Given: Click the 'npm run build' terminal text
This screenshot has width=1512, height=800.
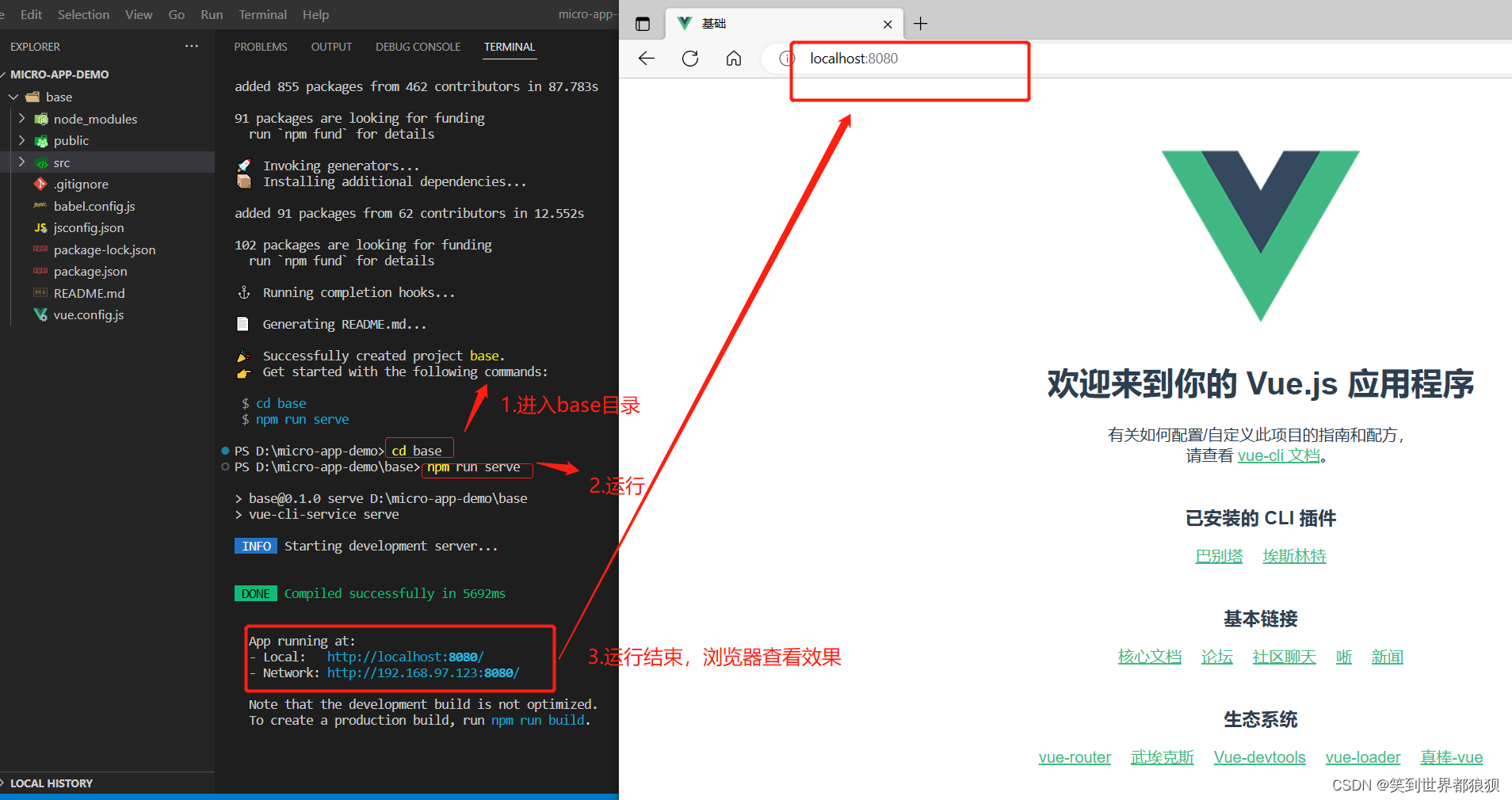Looking at the screenshot, I should click(x=538, y=720).
